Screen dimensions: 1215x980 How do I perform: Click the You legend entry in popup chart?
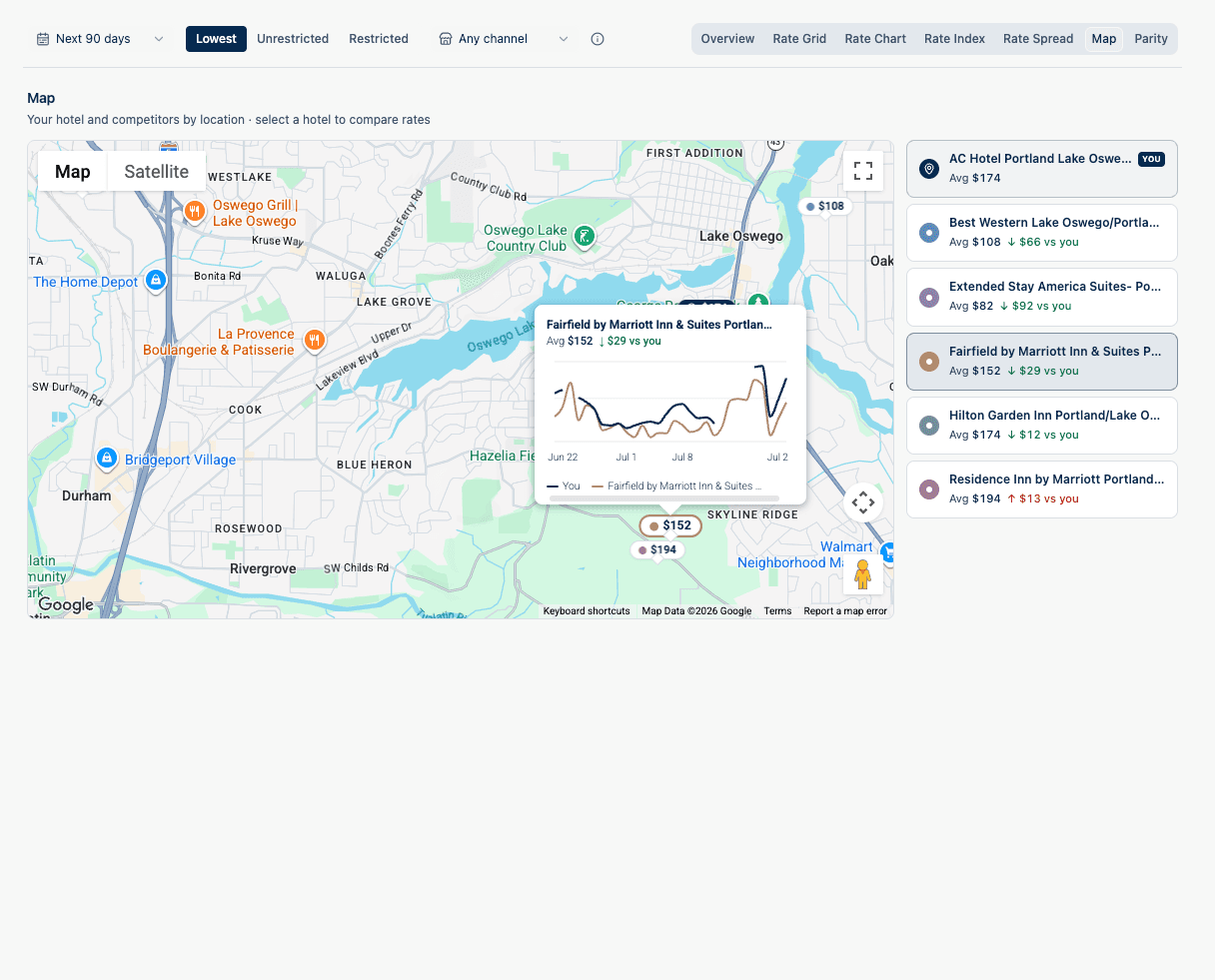564,487
